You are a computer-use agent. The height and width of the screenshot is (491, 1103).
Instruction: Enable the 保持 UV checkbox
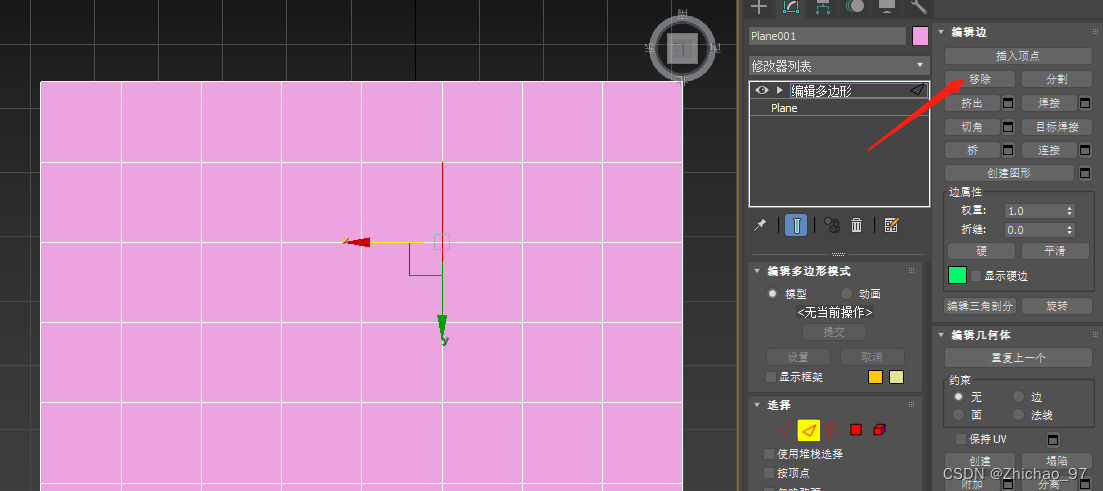coord(961,439)
